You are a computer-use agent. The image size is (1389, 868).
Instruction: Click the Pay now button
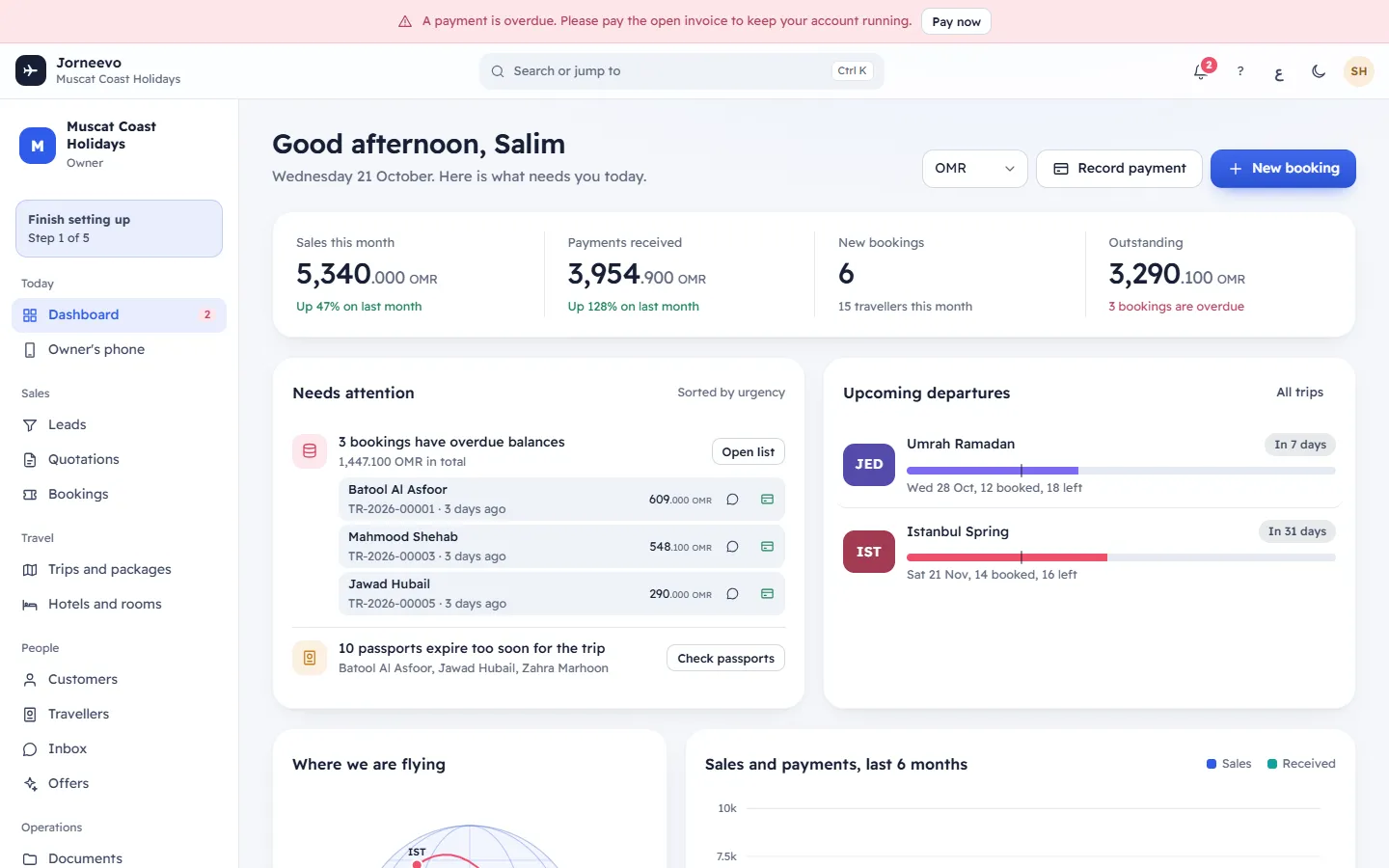(956, 21)
